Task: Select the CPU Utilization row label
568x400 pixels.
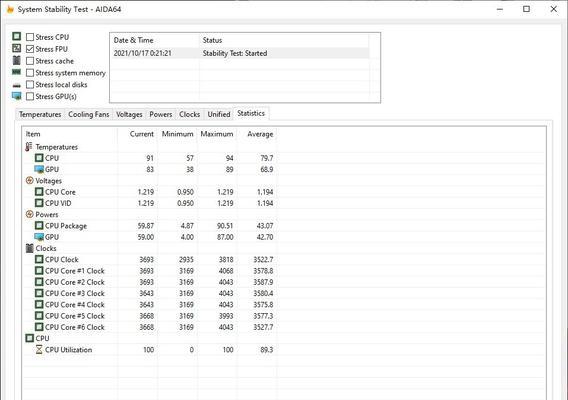Action: 68,350
